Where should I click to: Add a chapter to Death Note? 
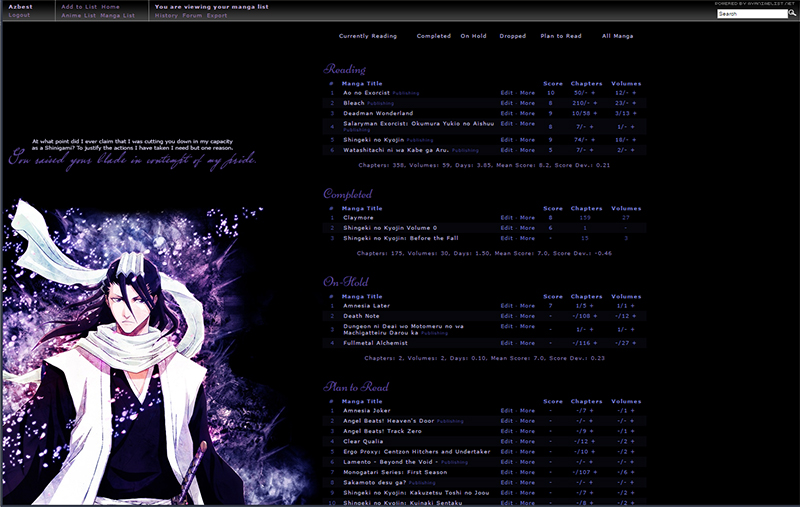(x=597, y=316)
